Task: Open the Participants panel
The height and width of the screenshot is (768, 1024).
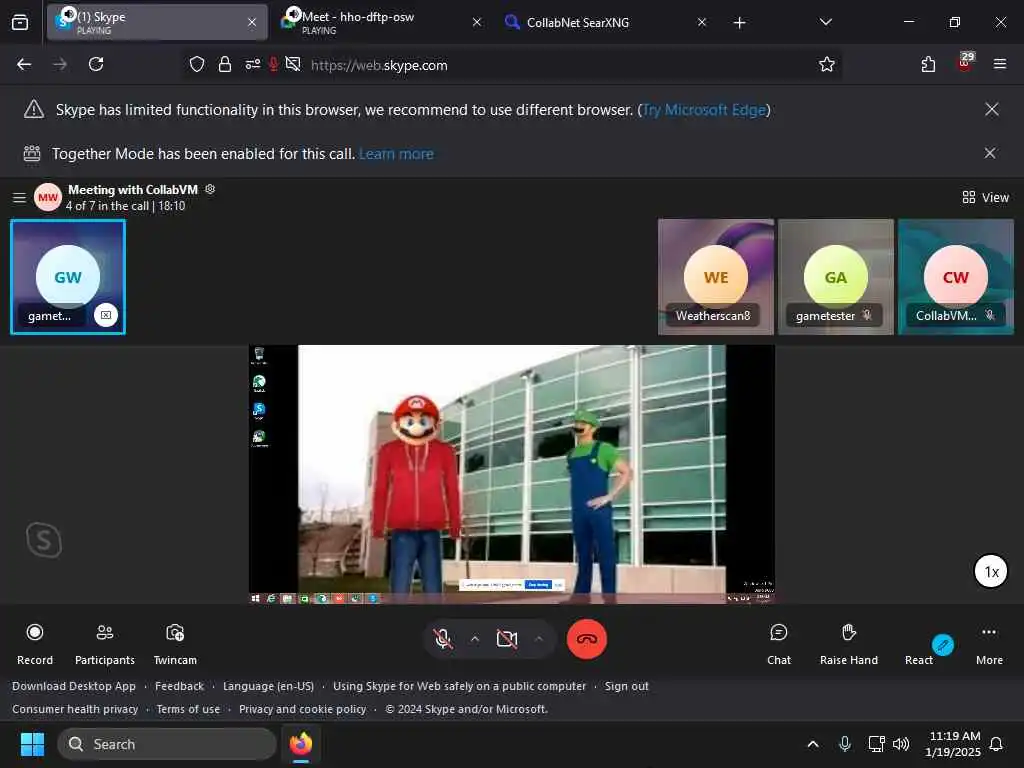Action: point(104,643)
